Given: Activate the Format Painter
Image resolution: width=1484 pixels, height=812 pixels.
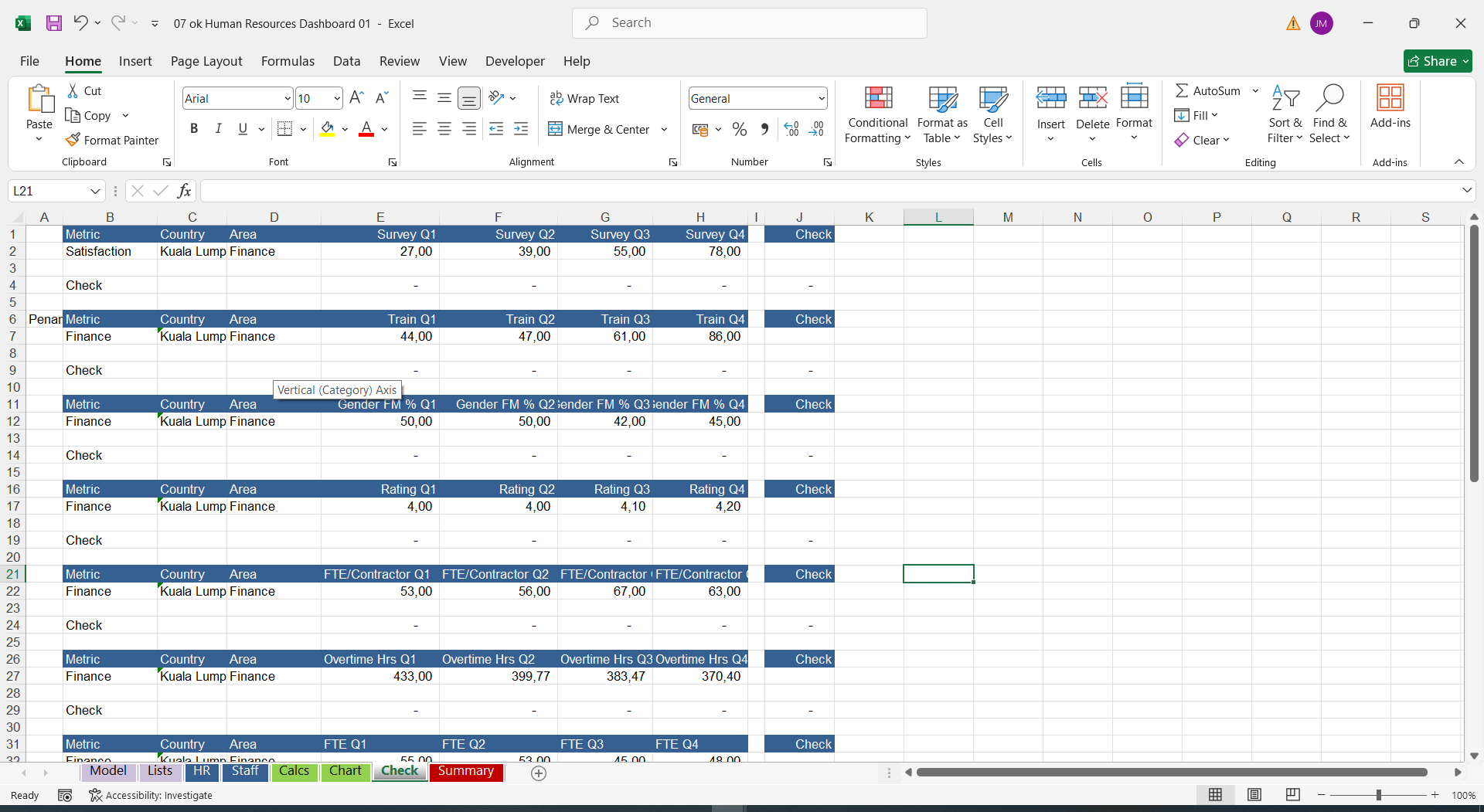Looking at the screenshot, I should coord(112,140).
